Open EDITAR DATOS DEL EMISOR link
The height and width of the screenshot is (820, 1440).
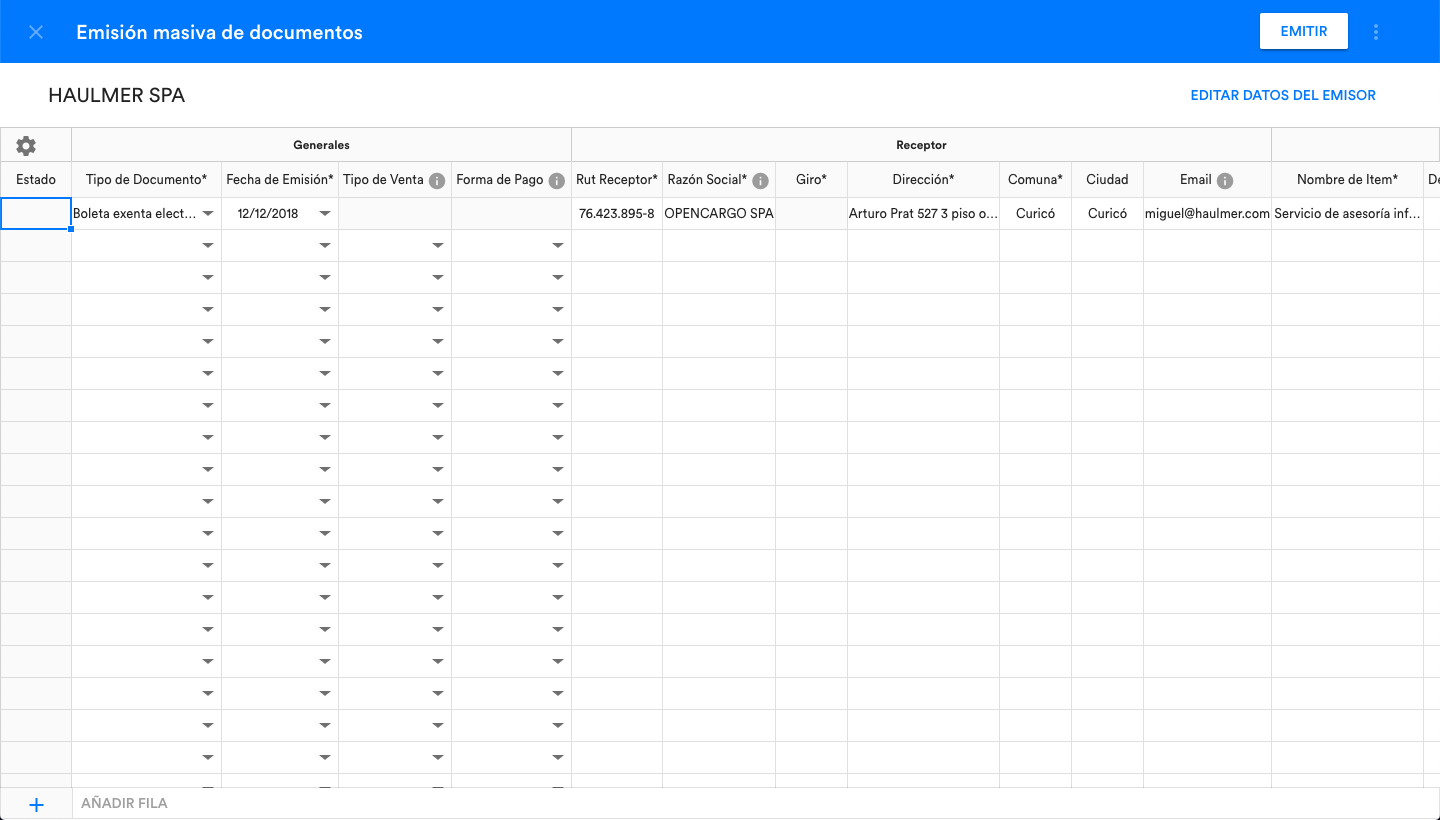pyautogui.click(x=1282, y=96)
